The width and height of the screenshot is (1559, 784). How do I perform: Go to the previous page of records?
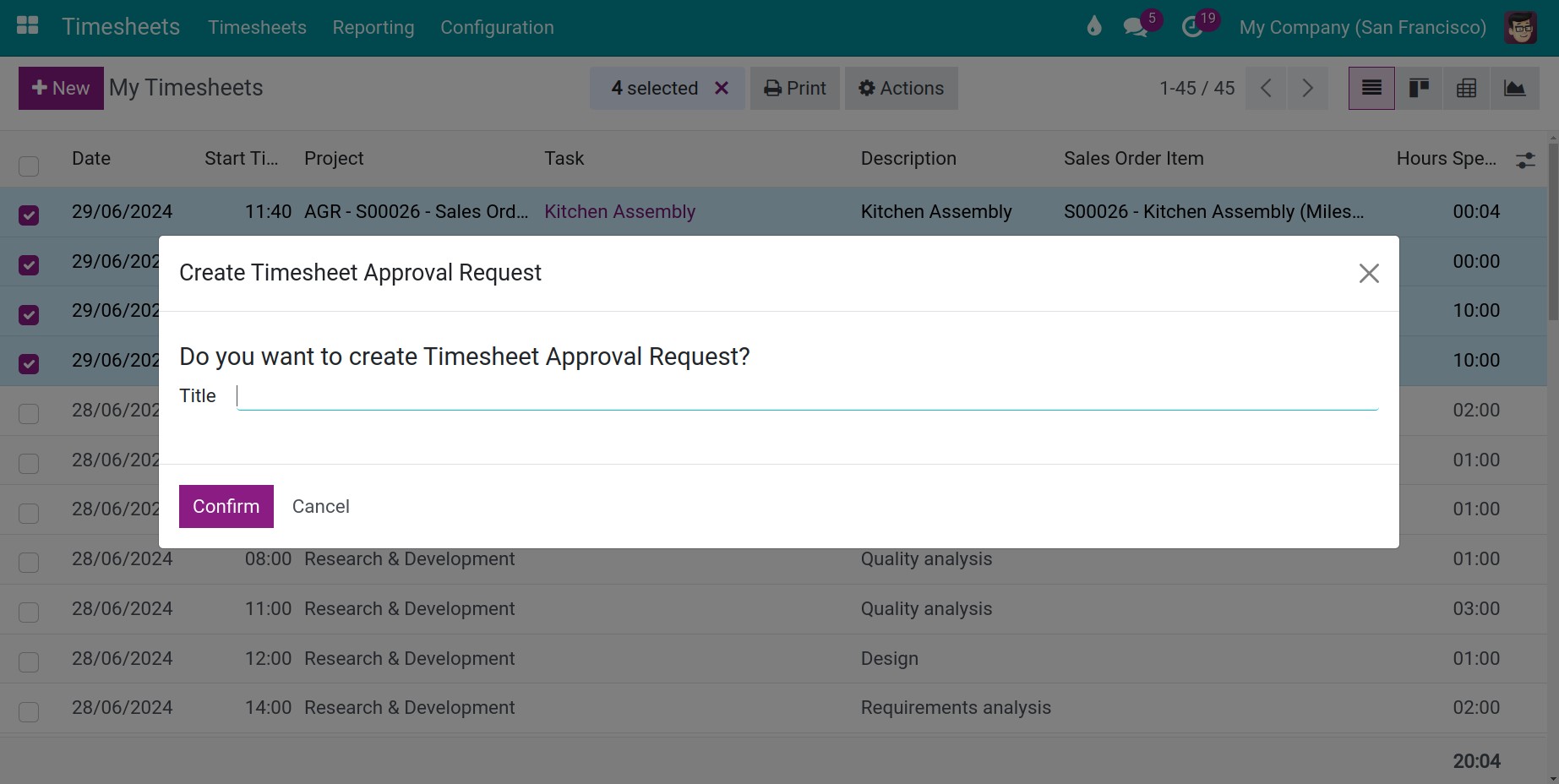(x=1266, y=88)
